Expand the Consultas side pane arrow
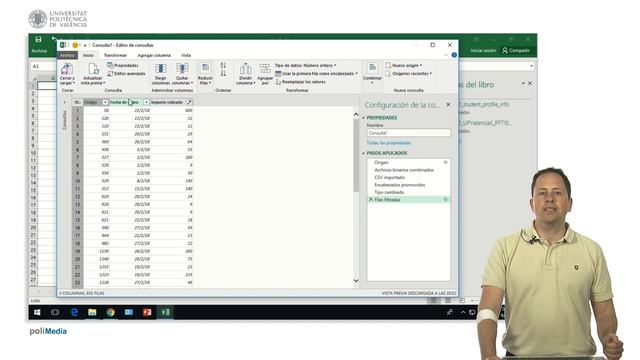 click(64, 102)
